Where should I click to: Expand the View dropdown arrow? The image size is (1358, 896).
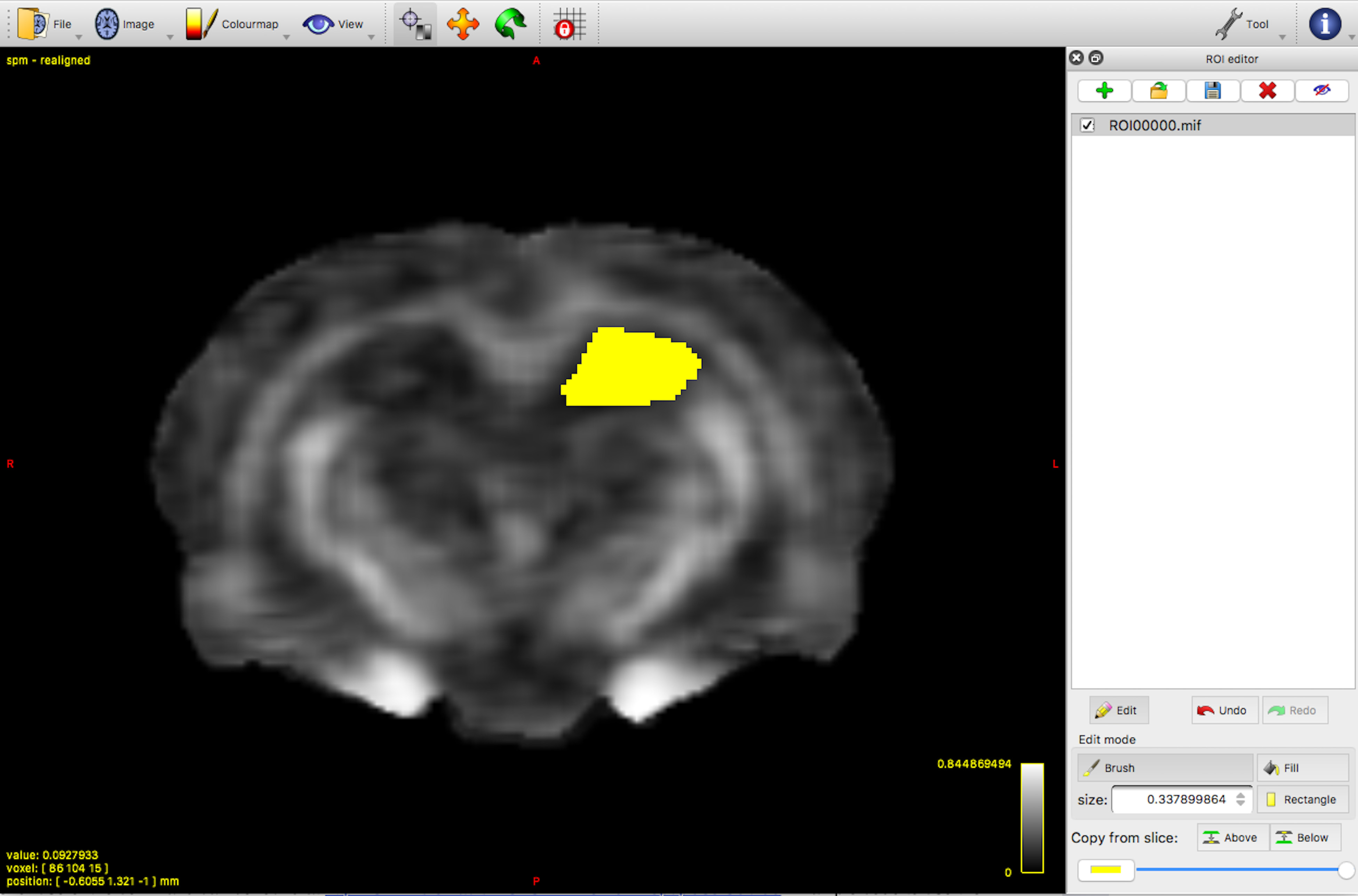(x=371, y=37)
